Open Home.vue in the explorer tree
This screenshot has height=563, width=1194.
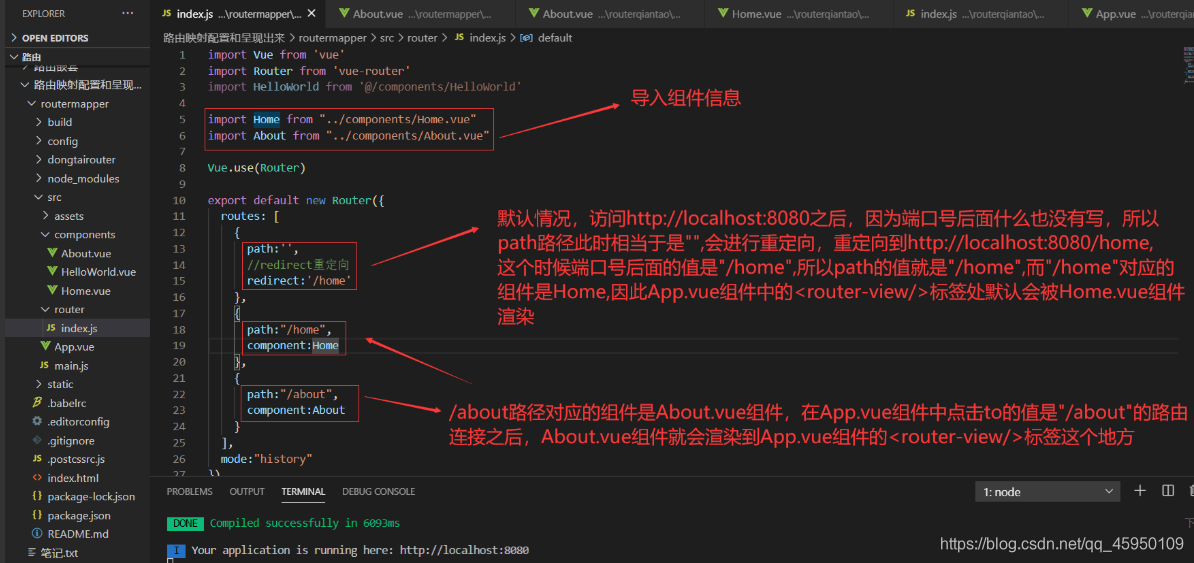pyautogui.click(x=85, y=290)
